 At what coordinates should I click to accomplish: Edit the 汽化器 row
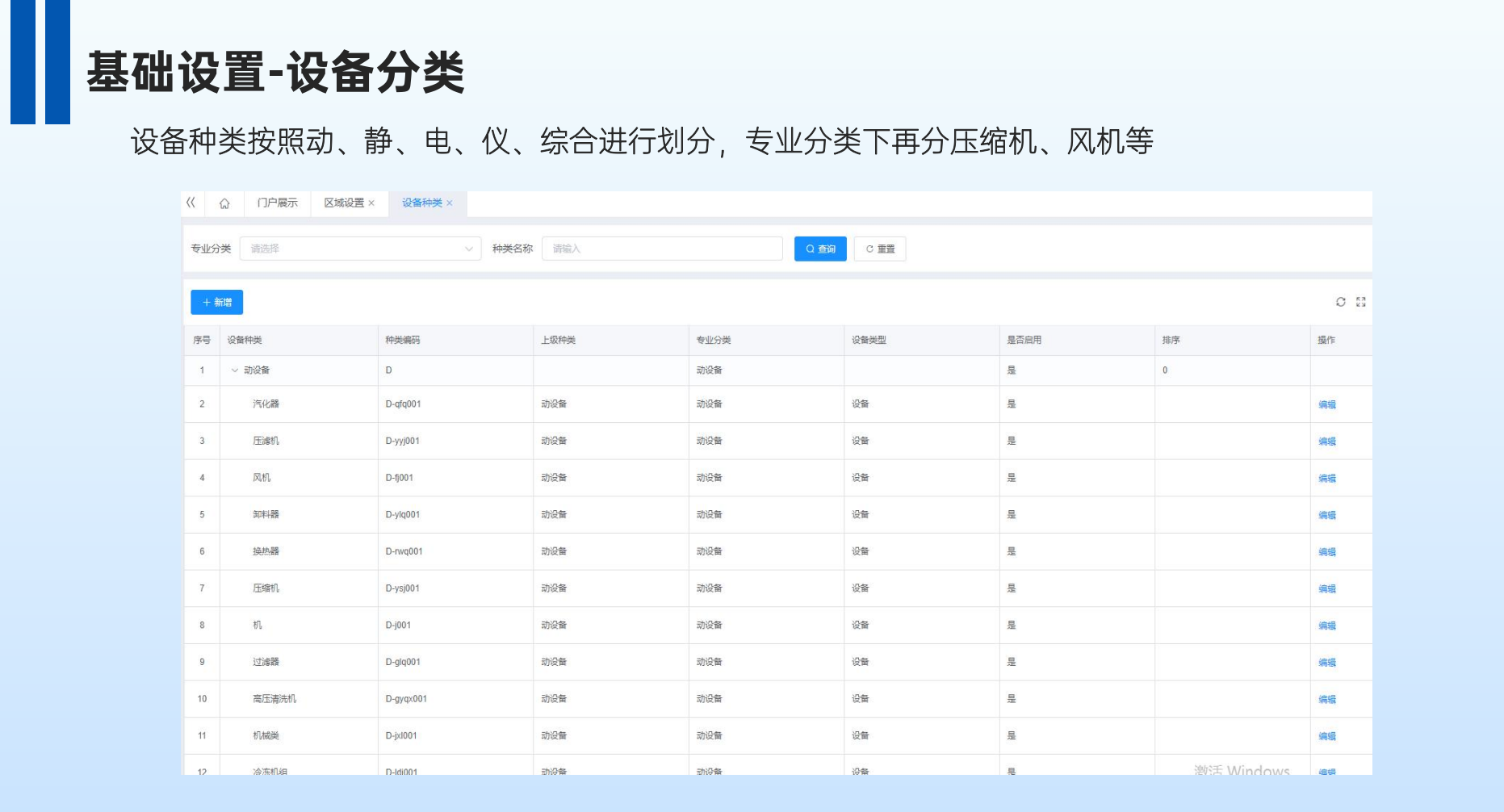tap(1327, 405)
